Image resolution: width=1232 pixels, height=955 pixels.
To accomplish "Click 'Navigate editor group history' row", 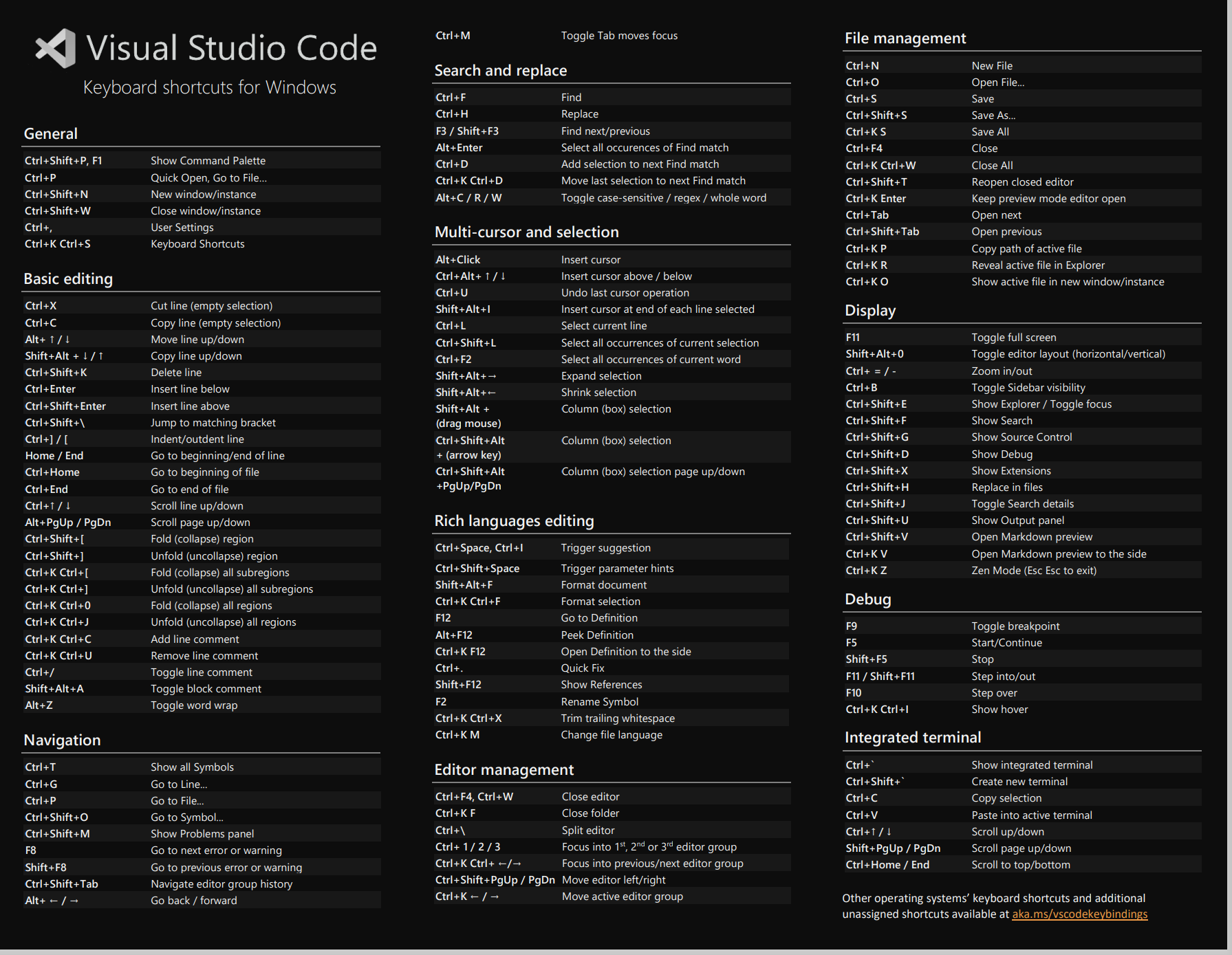I will [x=201, y=884].
